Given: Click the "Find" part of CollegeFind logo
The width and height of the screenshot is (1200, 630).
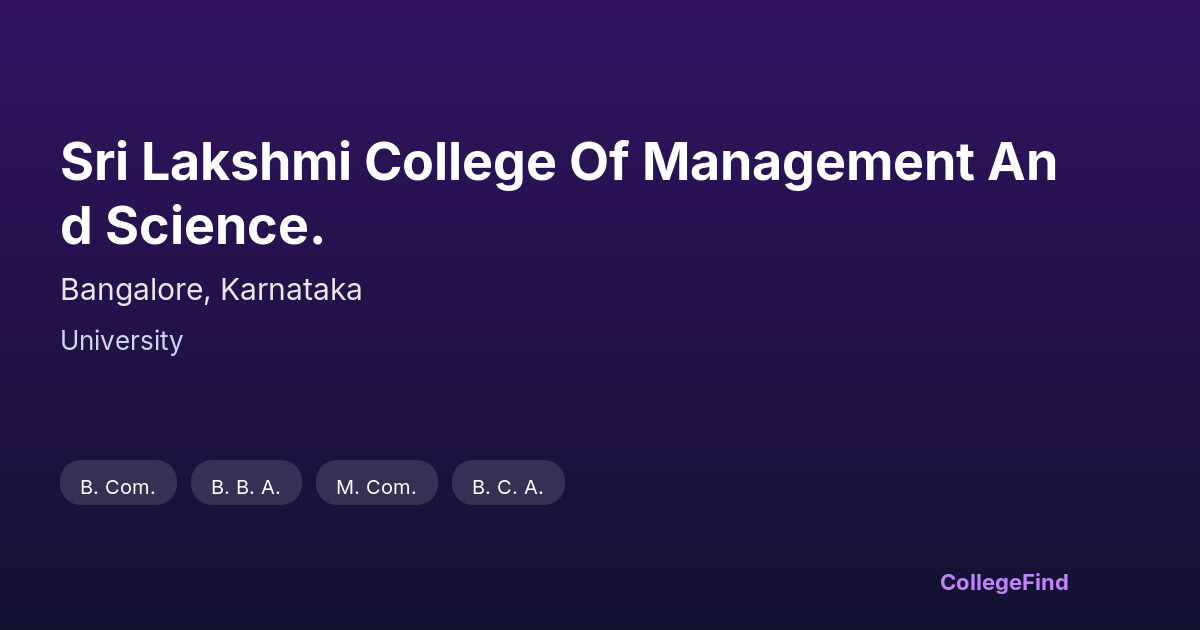Looking at the screenshot, I should coord(1045,582).
